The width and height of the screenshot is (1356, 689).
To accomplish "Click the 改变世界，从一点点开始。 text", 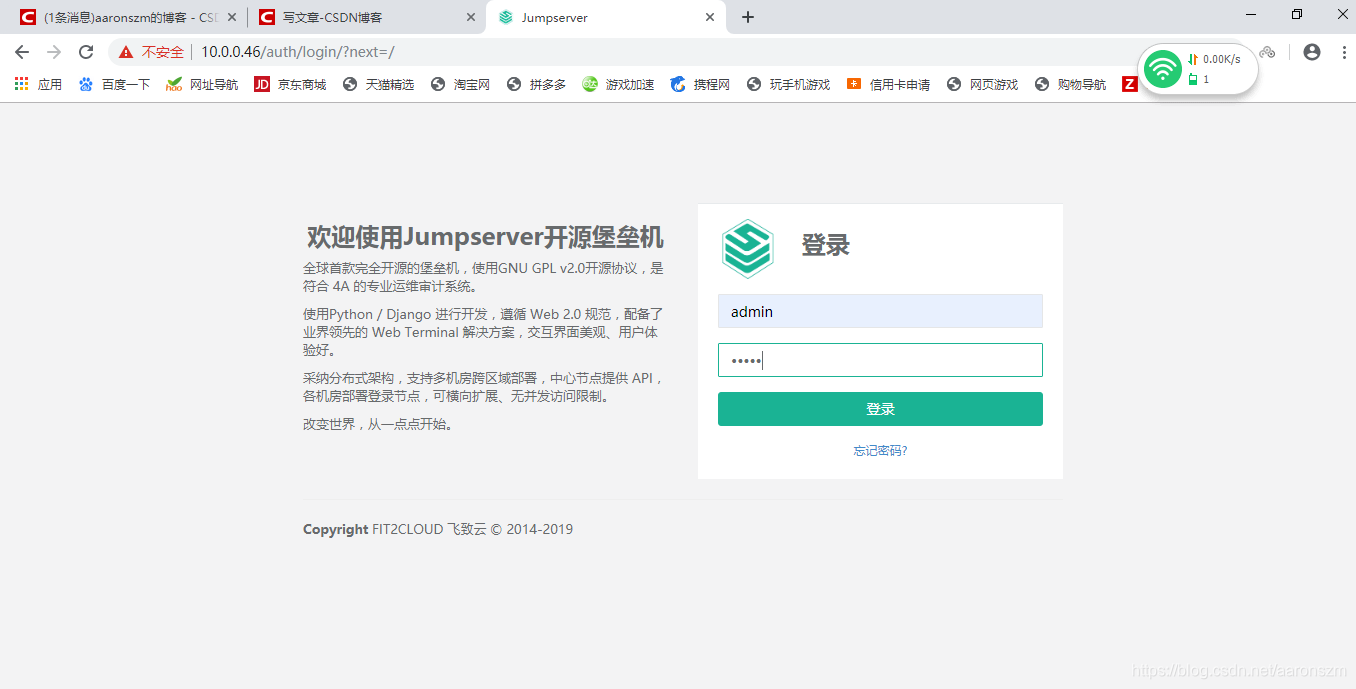I will pyautogui.click(x=380, y=424).
